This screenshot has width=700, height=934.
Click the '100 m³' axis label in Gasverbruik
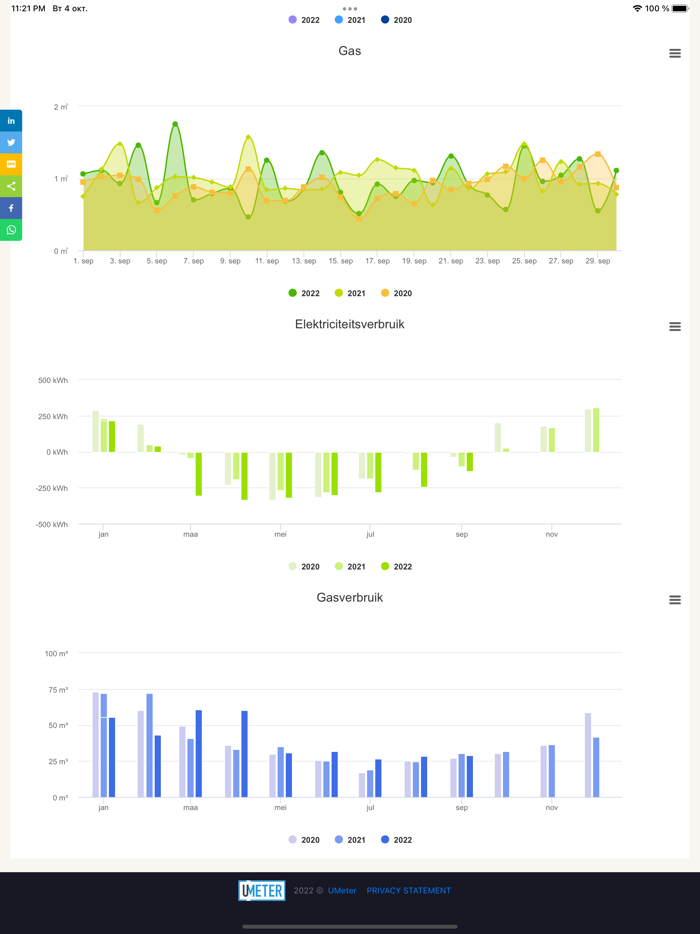point(57,653)
